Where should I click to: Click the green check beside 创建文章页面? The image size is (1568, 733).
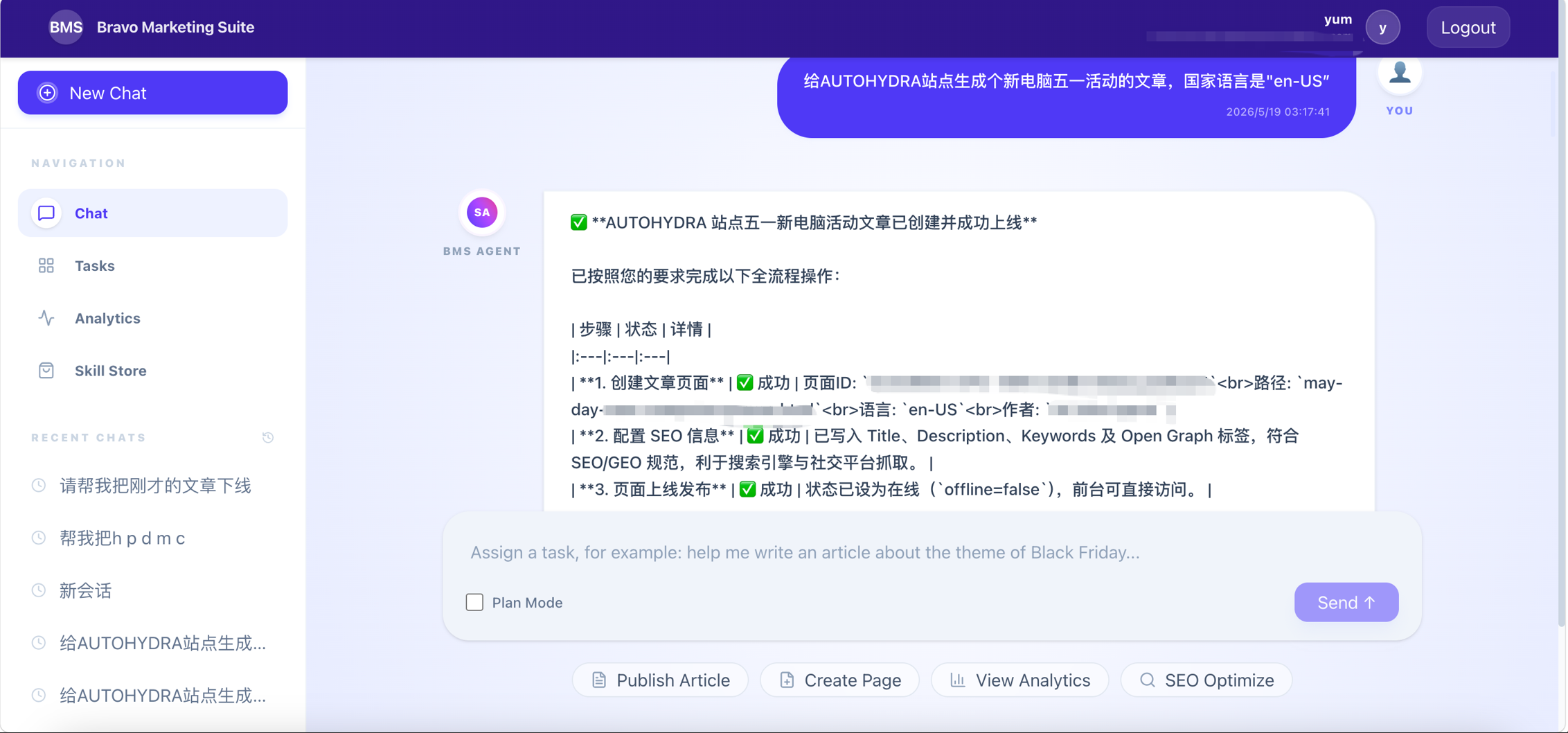click(x=745, y=382)
